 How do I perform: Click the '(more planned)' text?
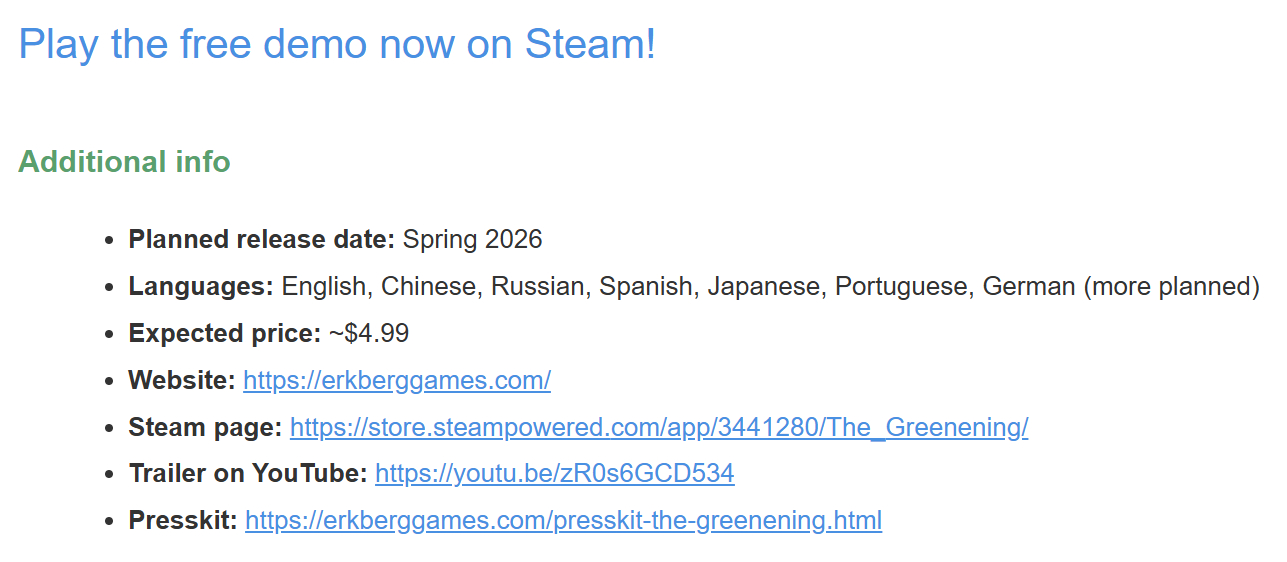click(1171, 287)
